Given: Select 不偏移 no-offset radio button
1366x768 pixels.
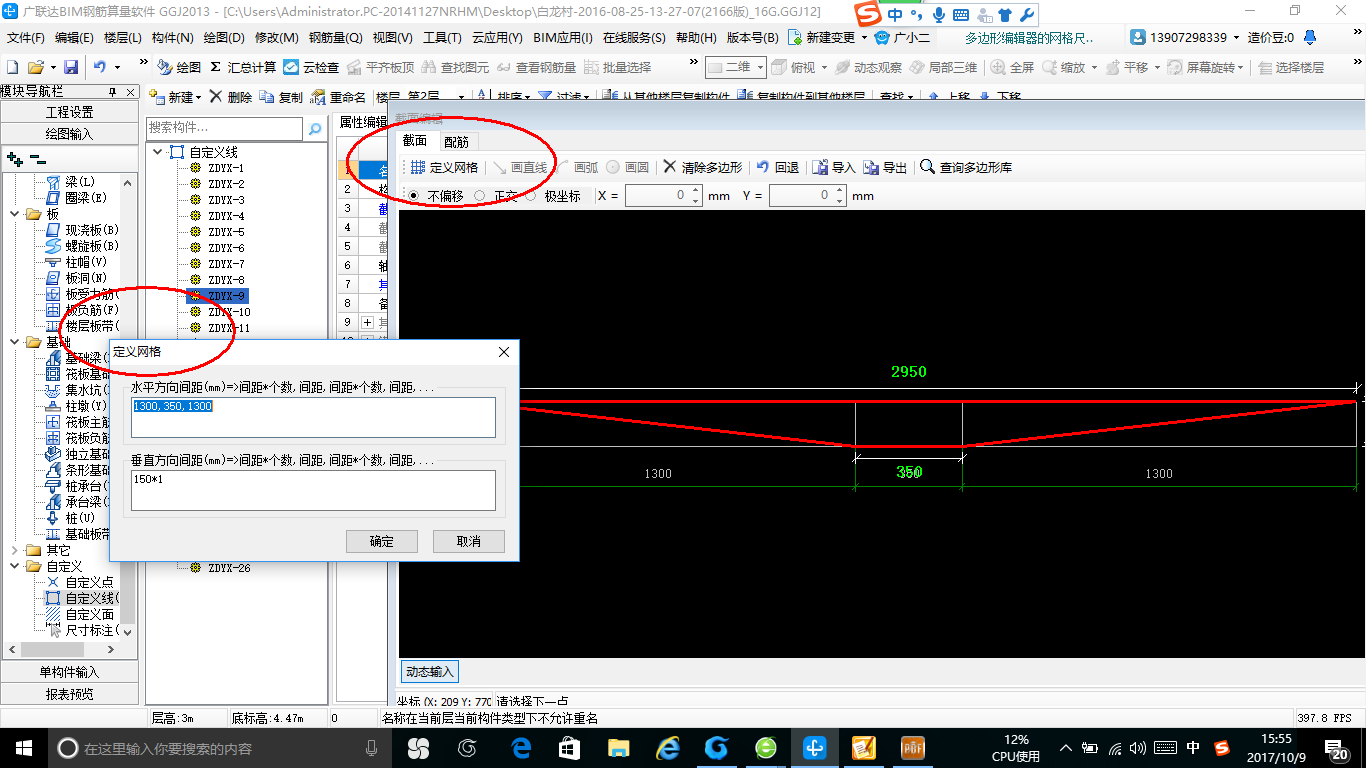Looking at the screenshot, I should pos(414,196).
